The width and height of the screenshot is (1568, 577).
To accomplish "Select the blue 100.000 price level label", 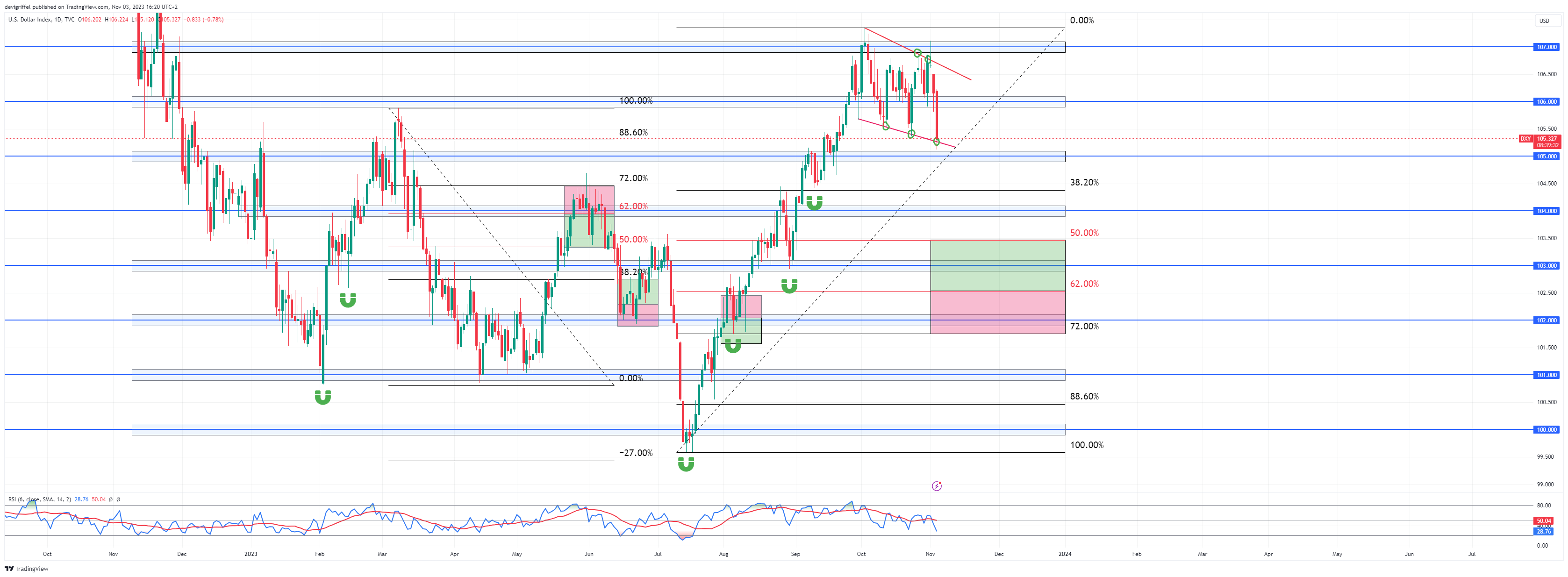I will click(x=1547, y=430).
